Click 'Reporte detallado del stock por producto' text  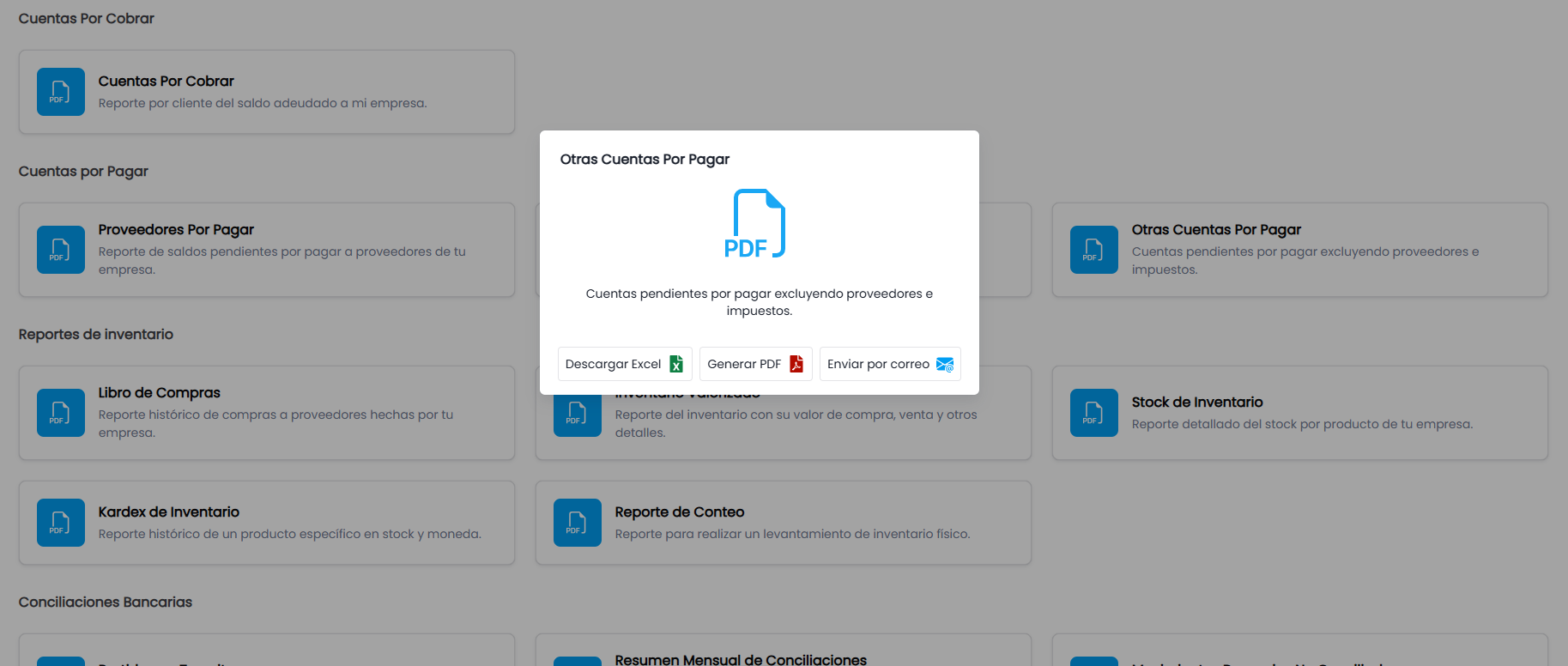pyautogui.click(x=1302, y=424)
